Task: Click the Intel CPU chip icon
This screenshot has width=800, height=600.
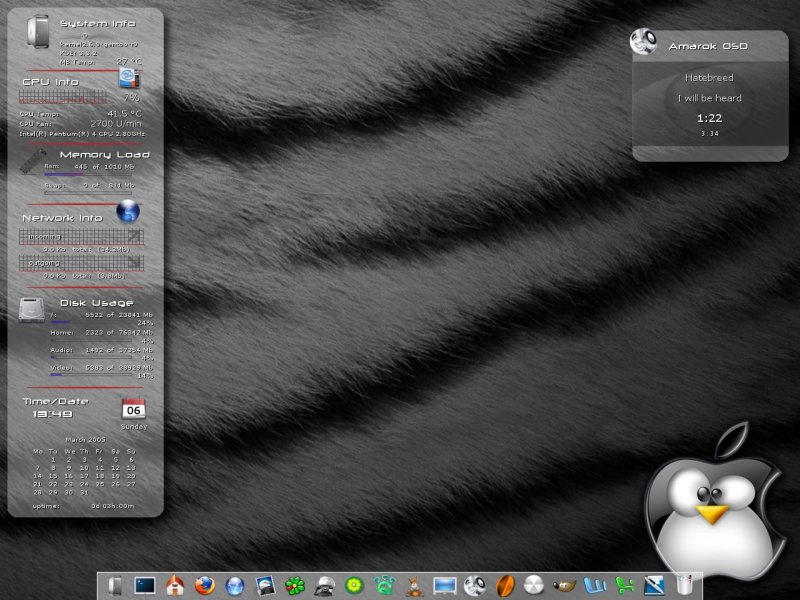Action: (129, 78)
